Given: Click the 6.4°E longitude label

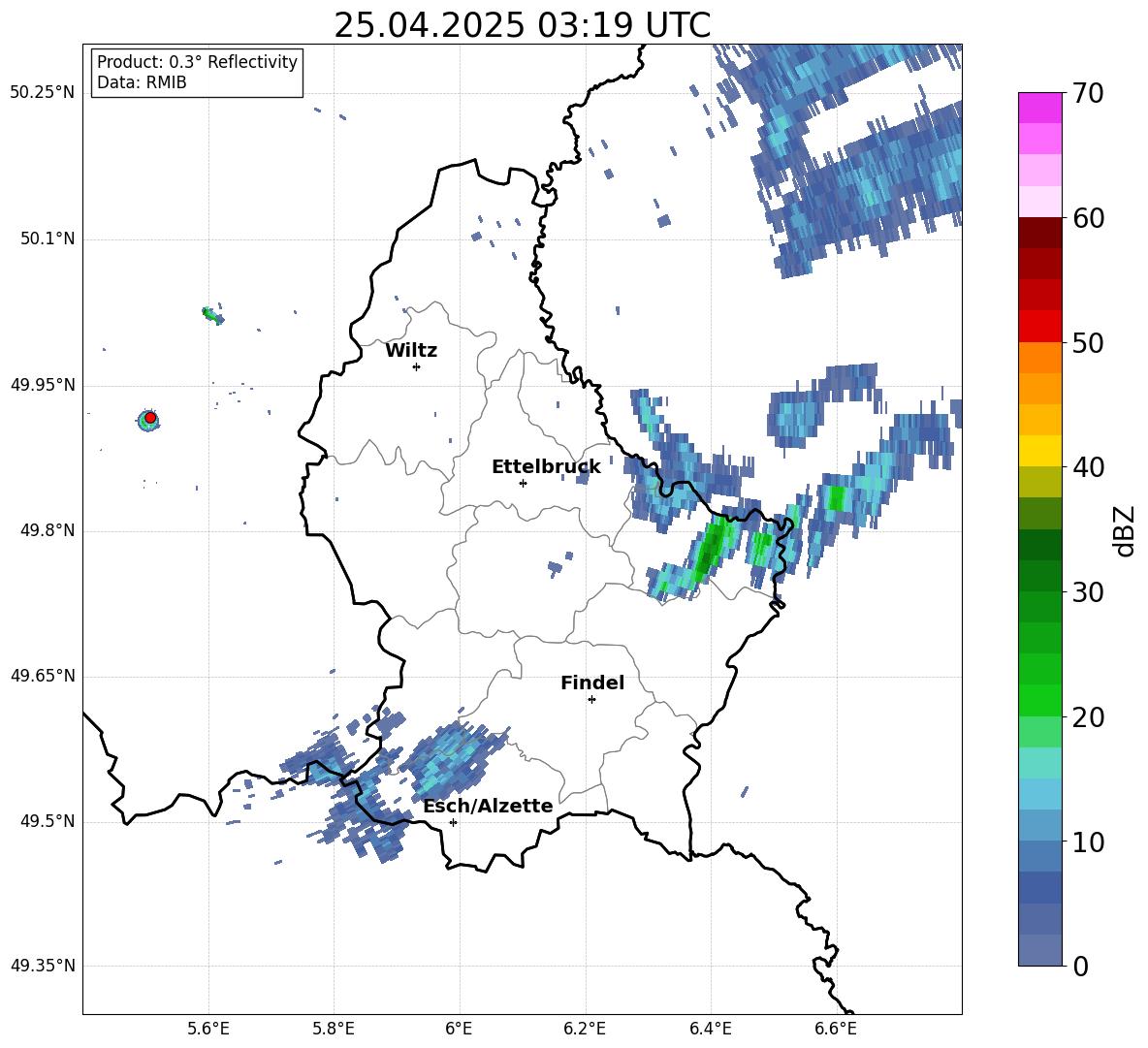Looking at the screenshot, I should point(710,1029).
